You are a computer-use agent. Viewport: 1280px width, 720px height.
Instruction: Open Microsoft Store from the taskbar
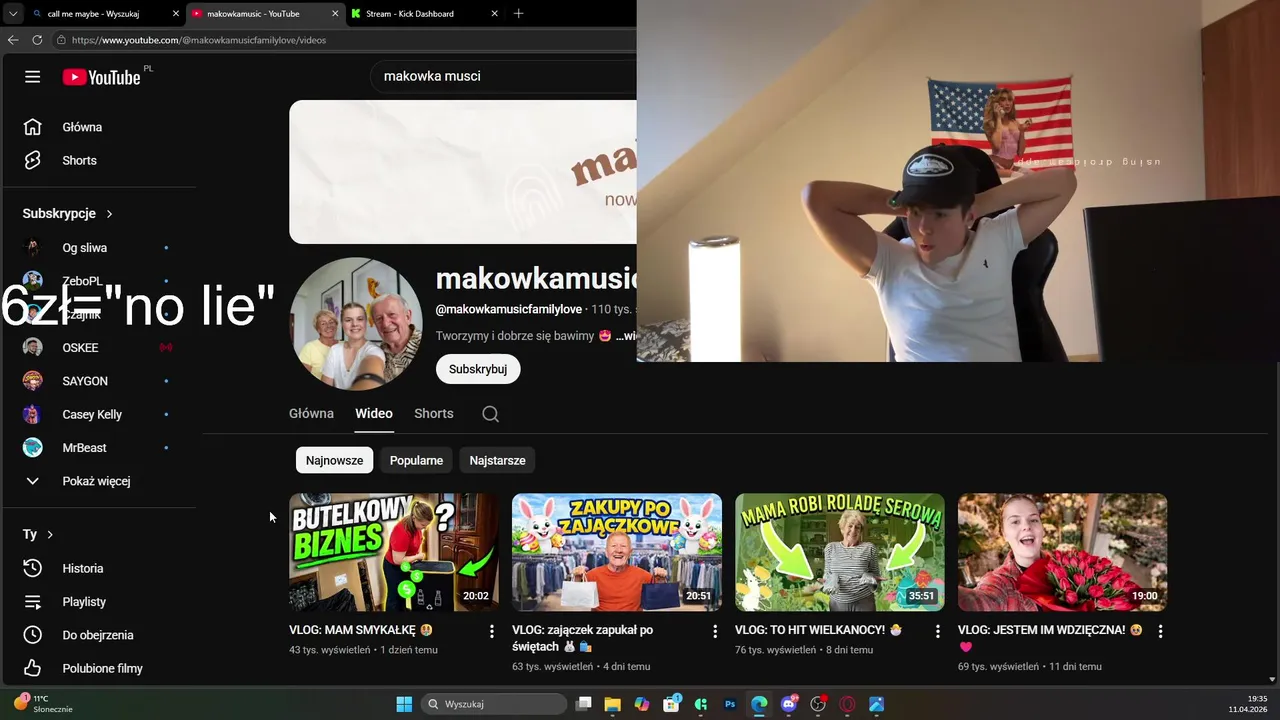671,704
